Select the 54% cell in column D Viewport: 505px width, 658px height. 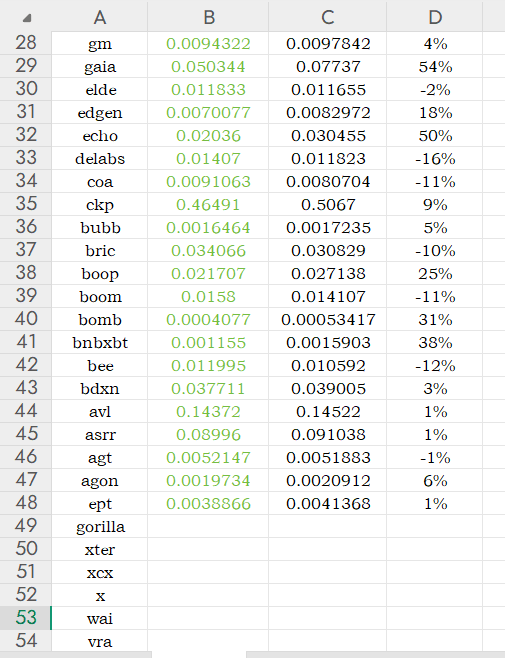point(434,66)
